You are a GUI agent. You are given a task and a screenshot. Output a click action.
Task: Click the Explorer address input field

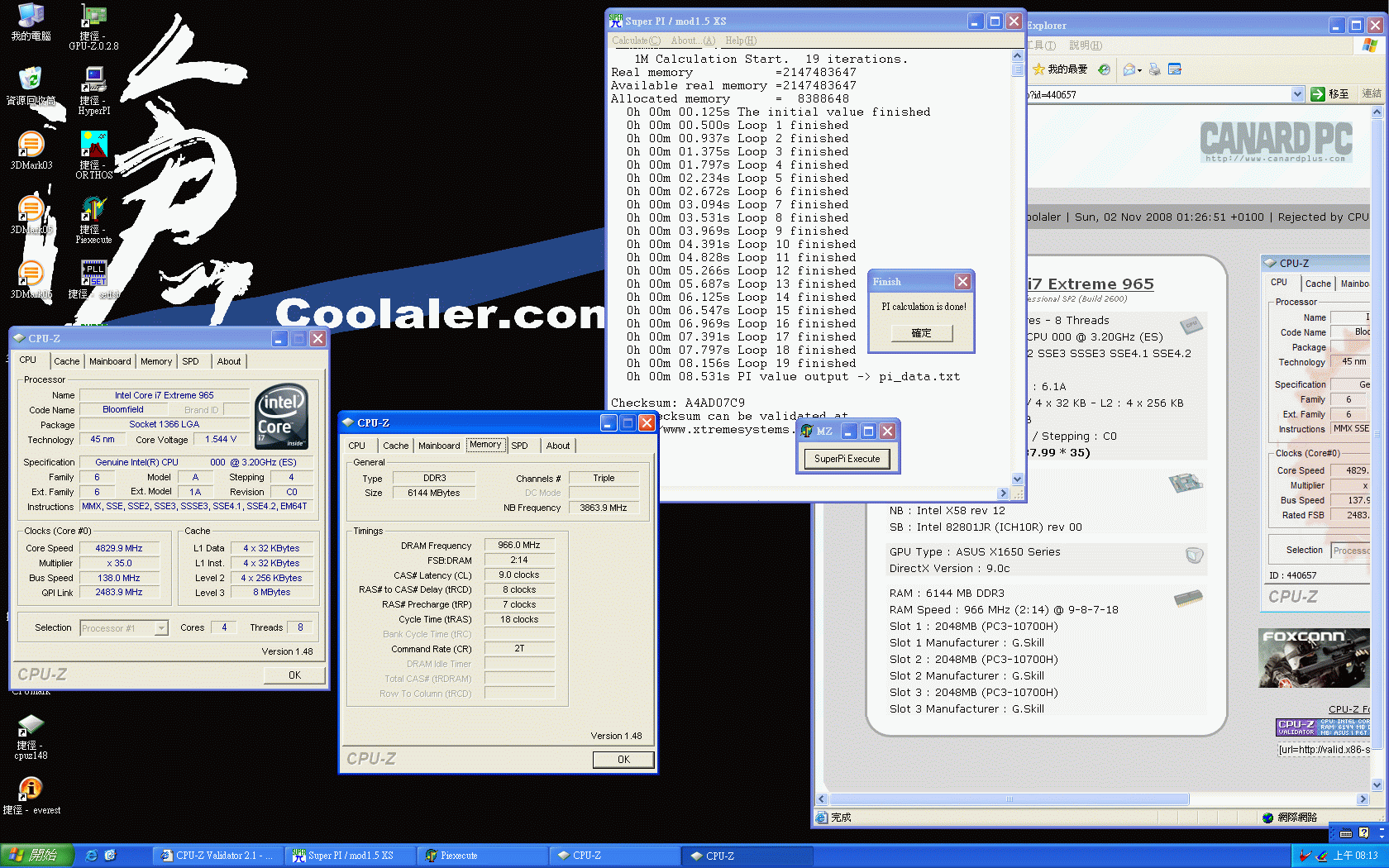(x=1157, y=94)
